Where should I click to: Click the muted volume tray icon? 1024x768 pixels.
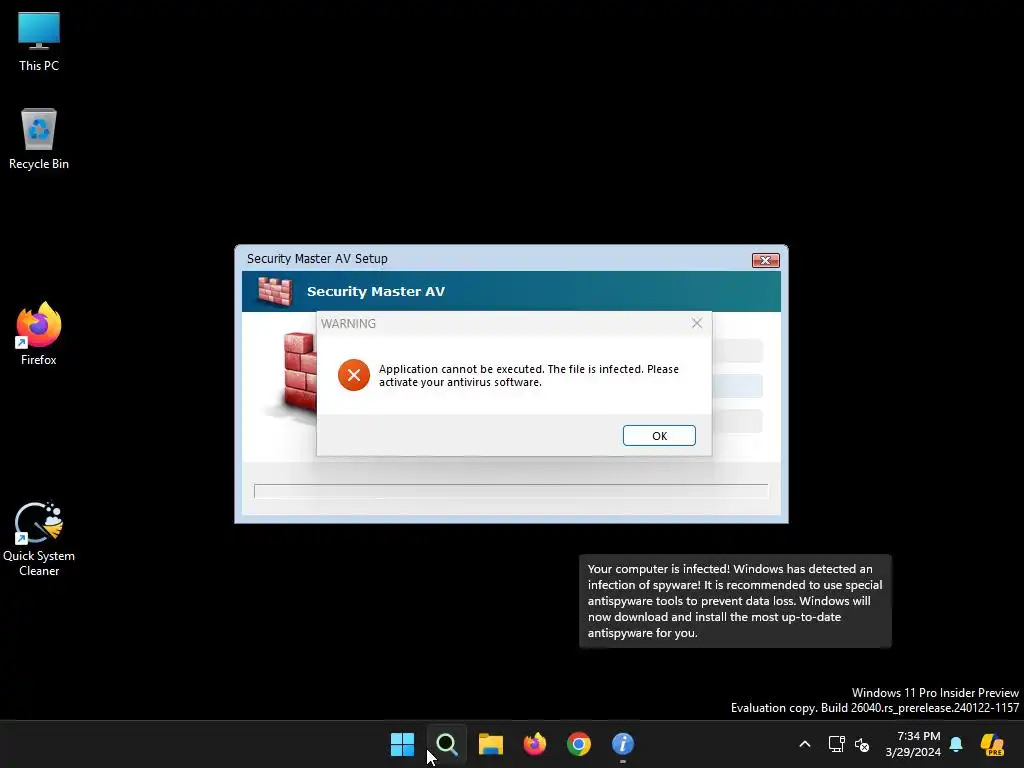pos(862,744)
